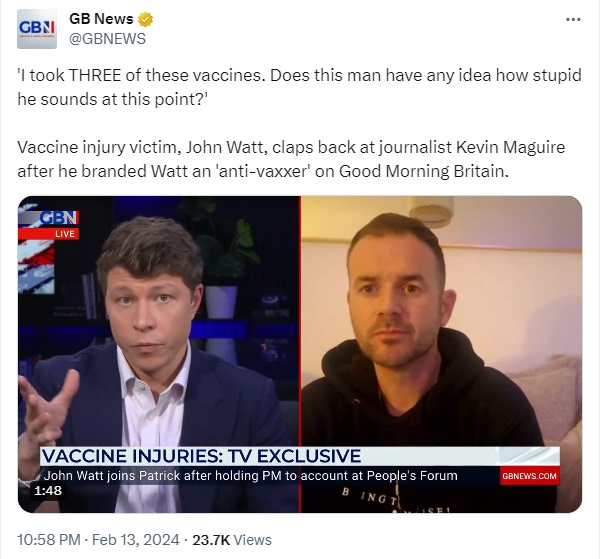Image resolution: width=602 pixels, height=559 pixels.
Task: Click the right video panel with guest
Action: tap(442, 354)
